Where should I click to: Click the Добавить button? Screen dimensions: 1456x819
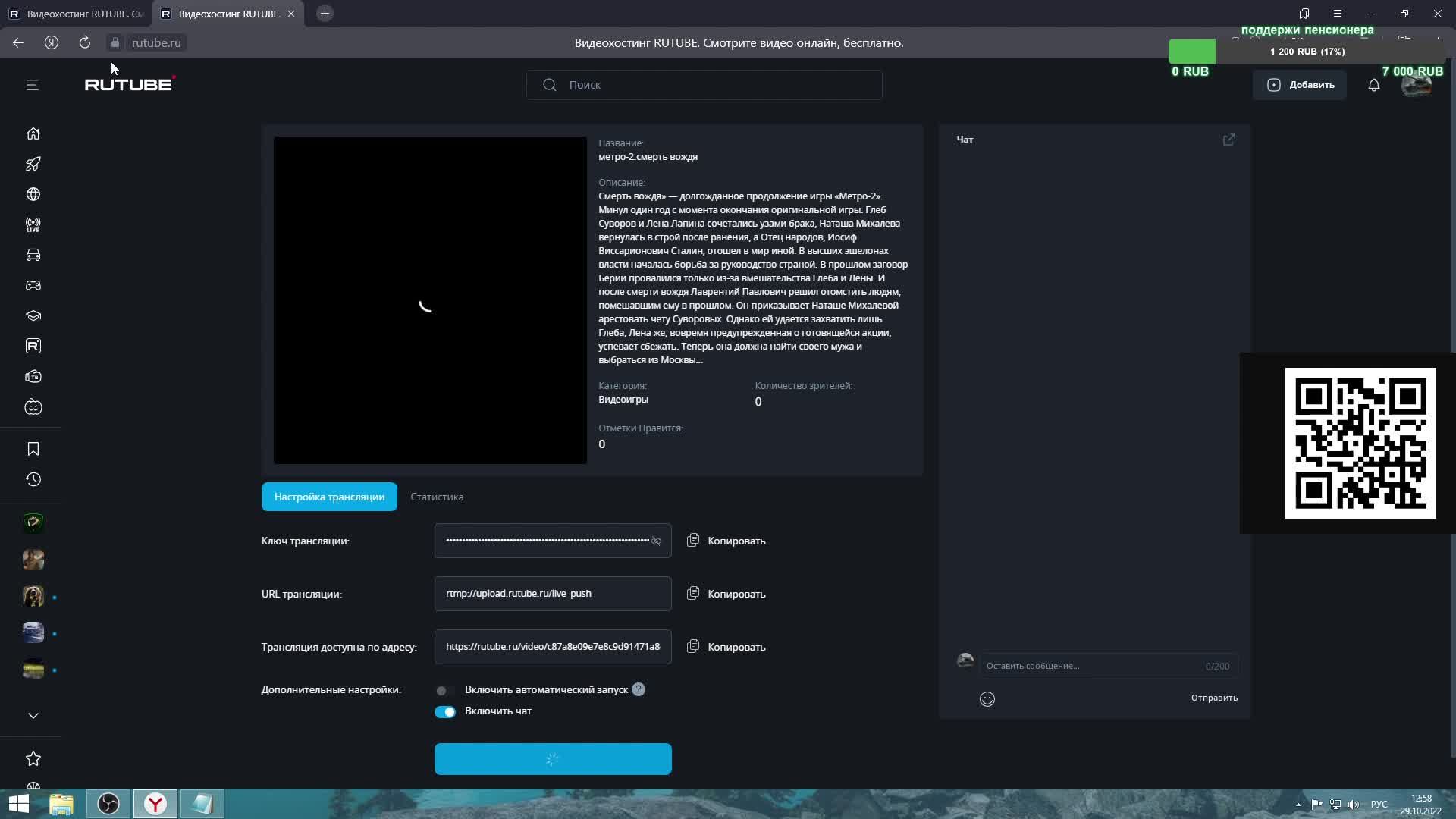(x=1300, y=85)
